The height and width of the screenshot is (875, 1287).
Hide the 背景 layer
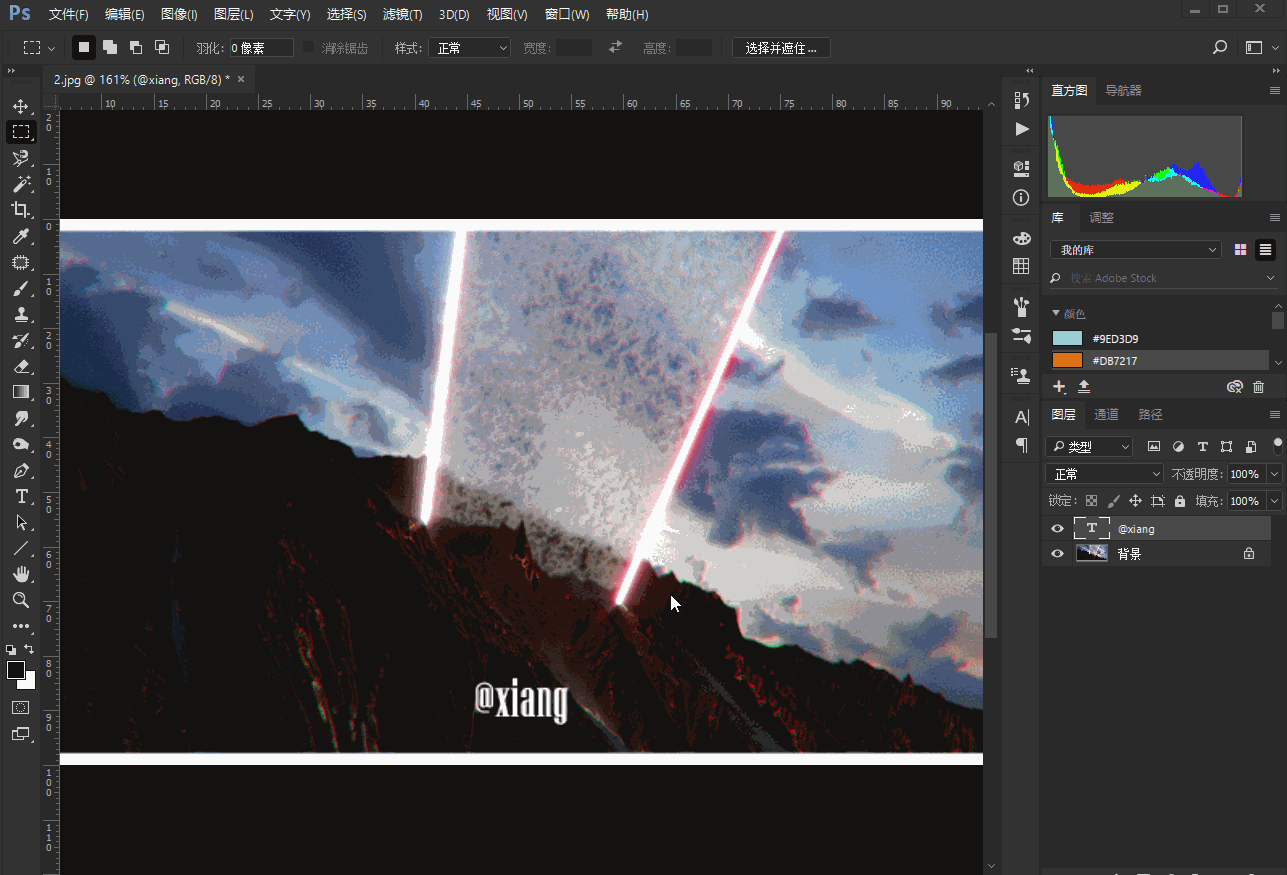click(1057, 553)
